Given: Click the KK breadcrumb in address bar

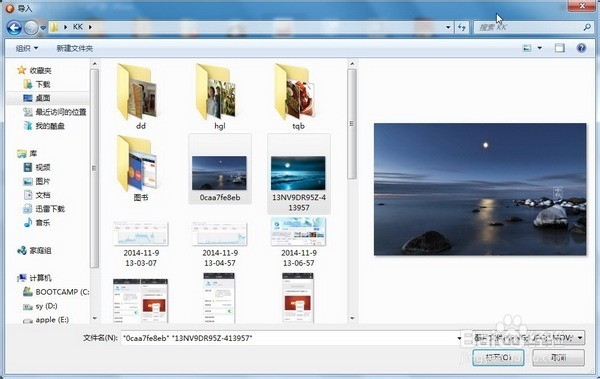Looking at the screenshot, I should pos(78,27).
